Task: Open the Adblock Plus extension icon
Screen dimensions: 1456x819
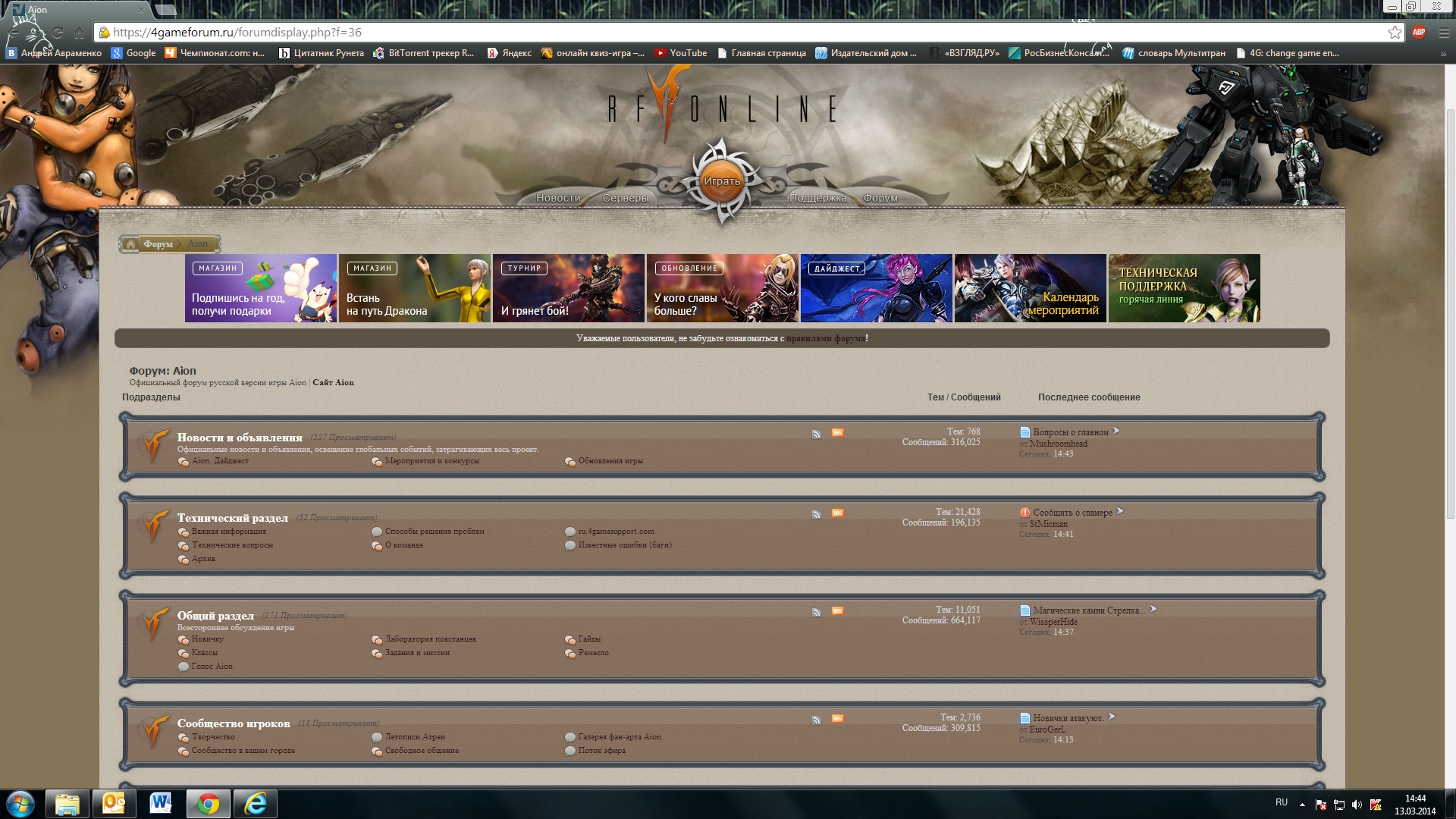Action: click(1419, 33)
